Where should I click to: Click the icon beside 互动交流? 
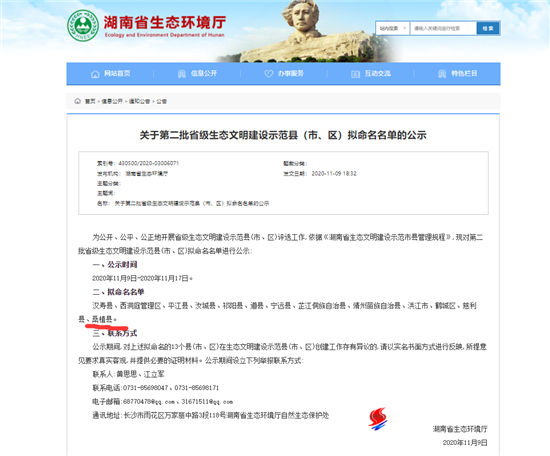coord(355,74)
